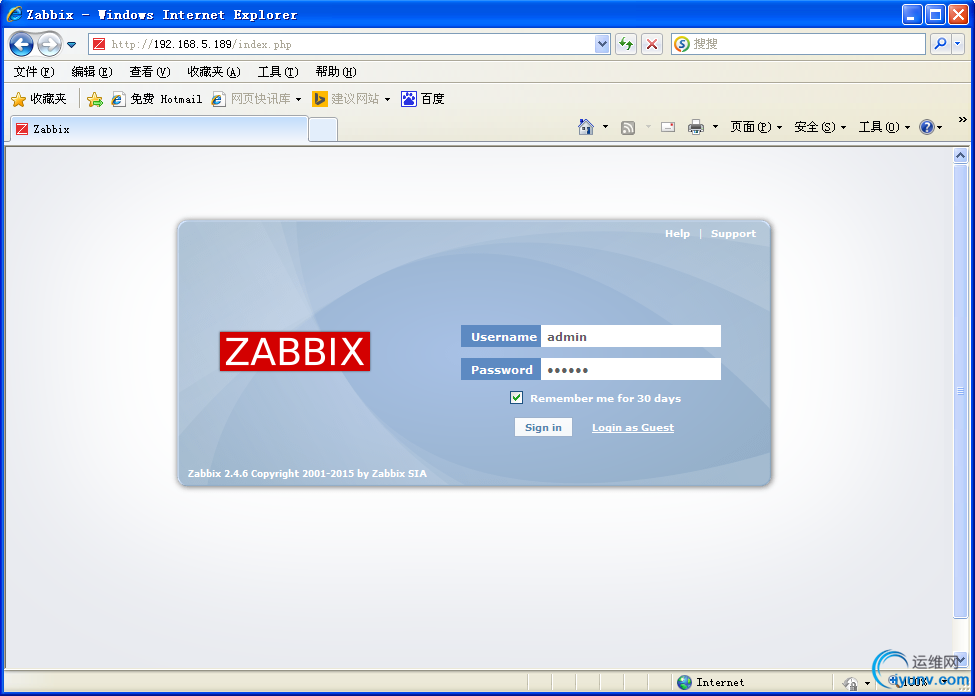The width and height of the screenshot is (975, 696).
Task: Stop loading with the red X icon
Action: pos(652,44)
